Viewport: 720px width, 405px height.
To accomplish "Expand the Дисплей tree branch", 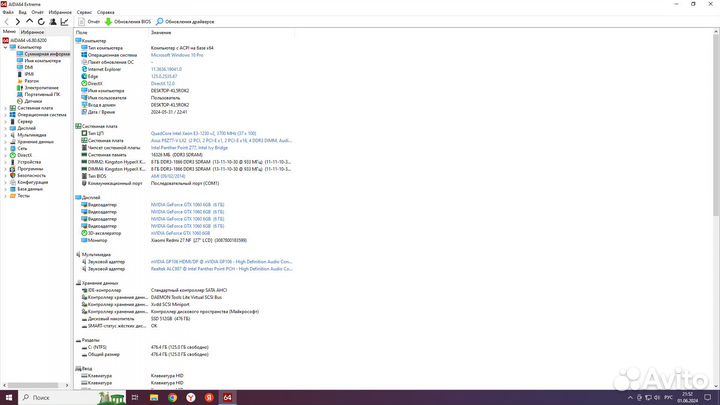I will (x=6, y=128).
